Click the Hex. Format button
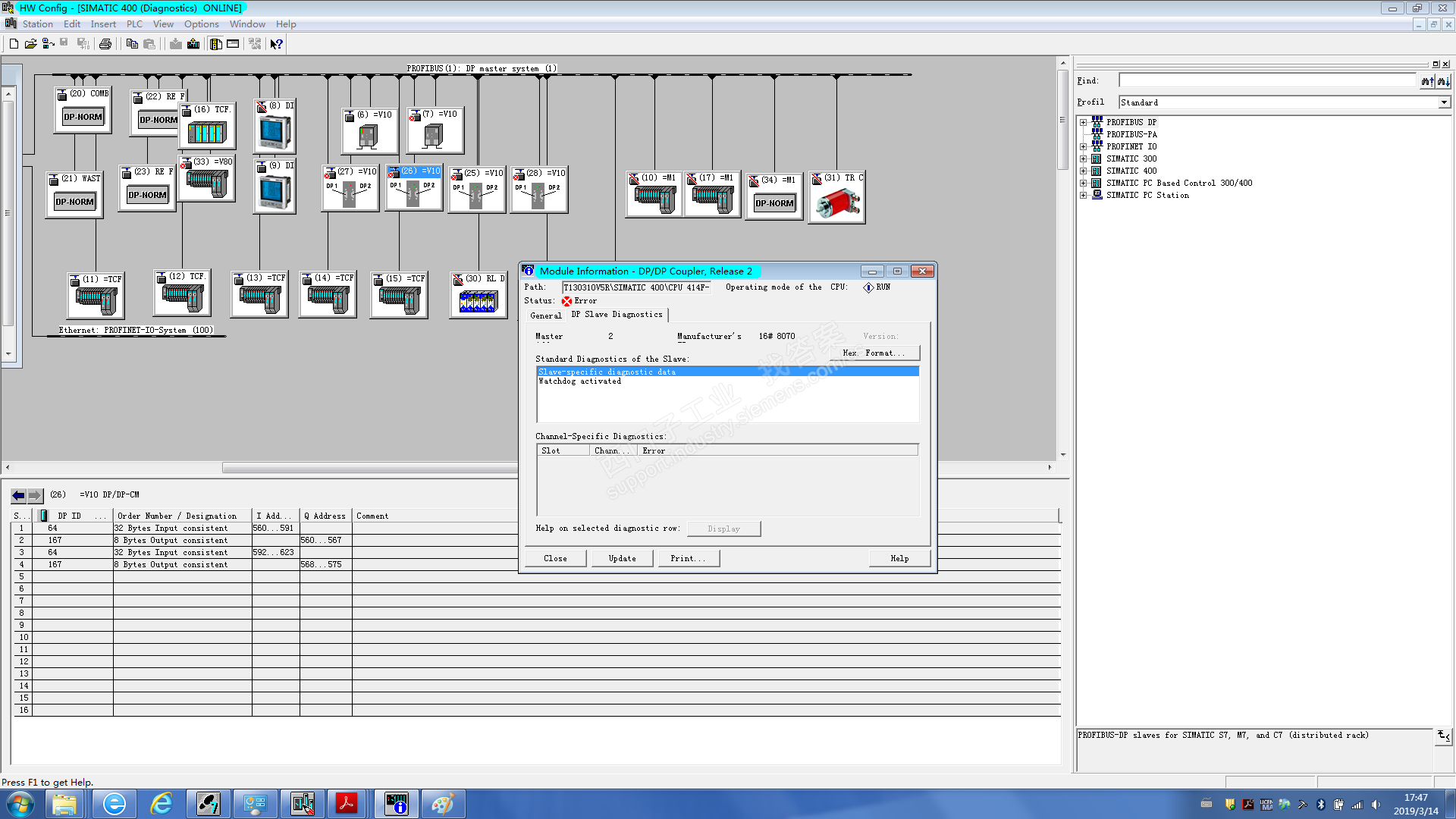1456x819 pixels. point(874,353)
